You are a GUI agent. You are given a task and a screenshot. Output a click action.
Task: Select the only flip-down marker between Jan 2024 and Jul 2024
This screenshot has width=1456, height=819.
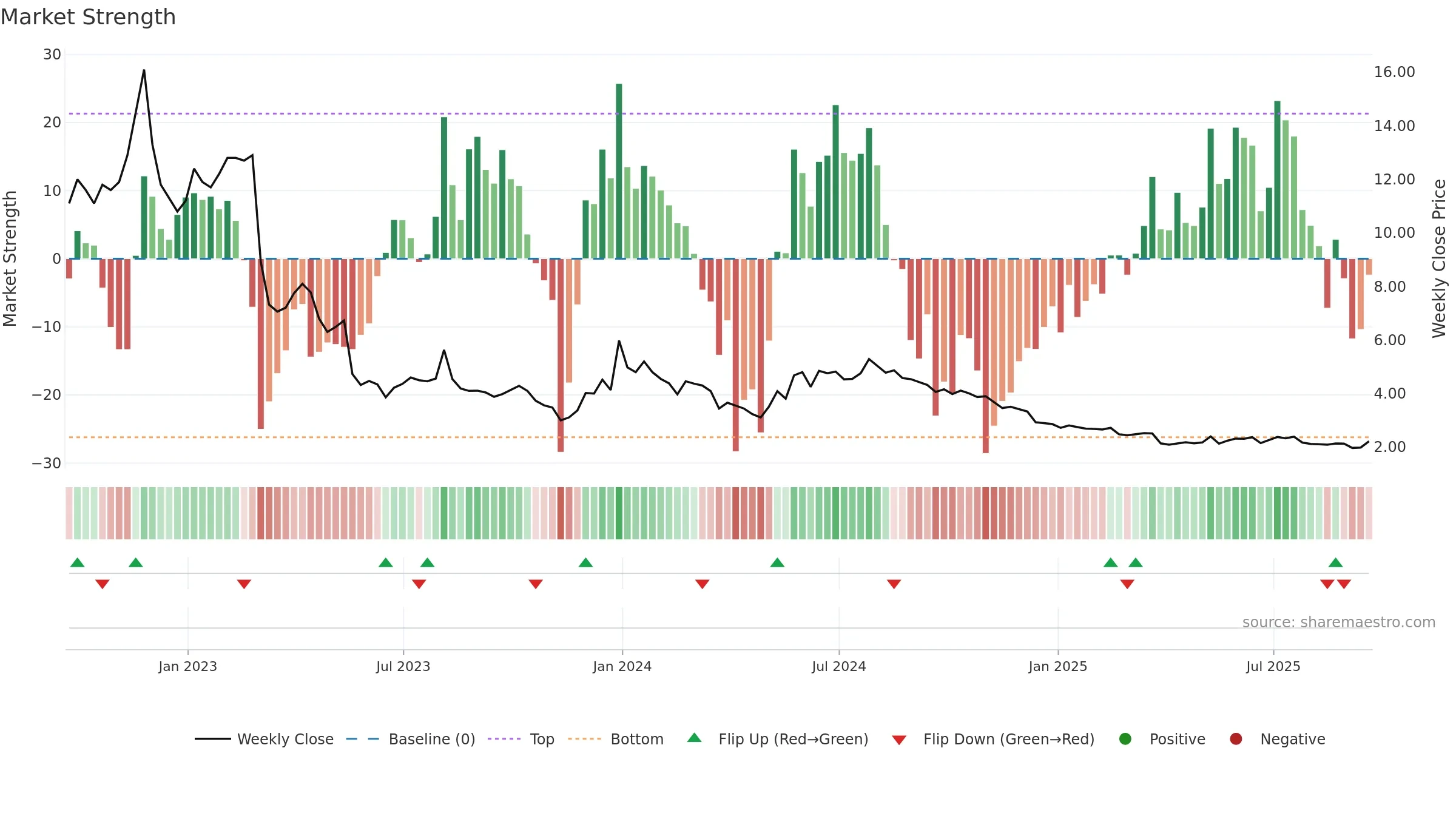tap(703, 584)
